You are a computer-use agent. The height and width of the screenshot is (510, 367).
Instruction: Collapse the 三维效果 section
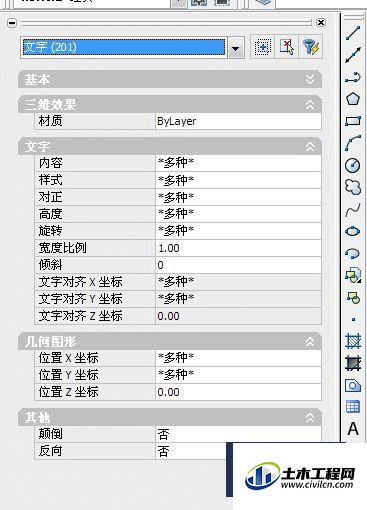(x=310, y=105)
